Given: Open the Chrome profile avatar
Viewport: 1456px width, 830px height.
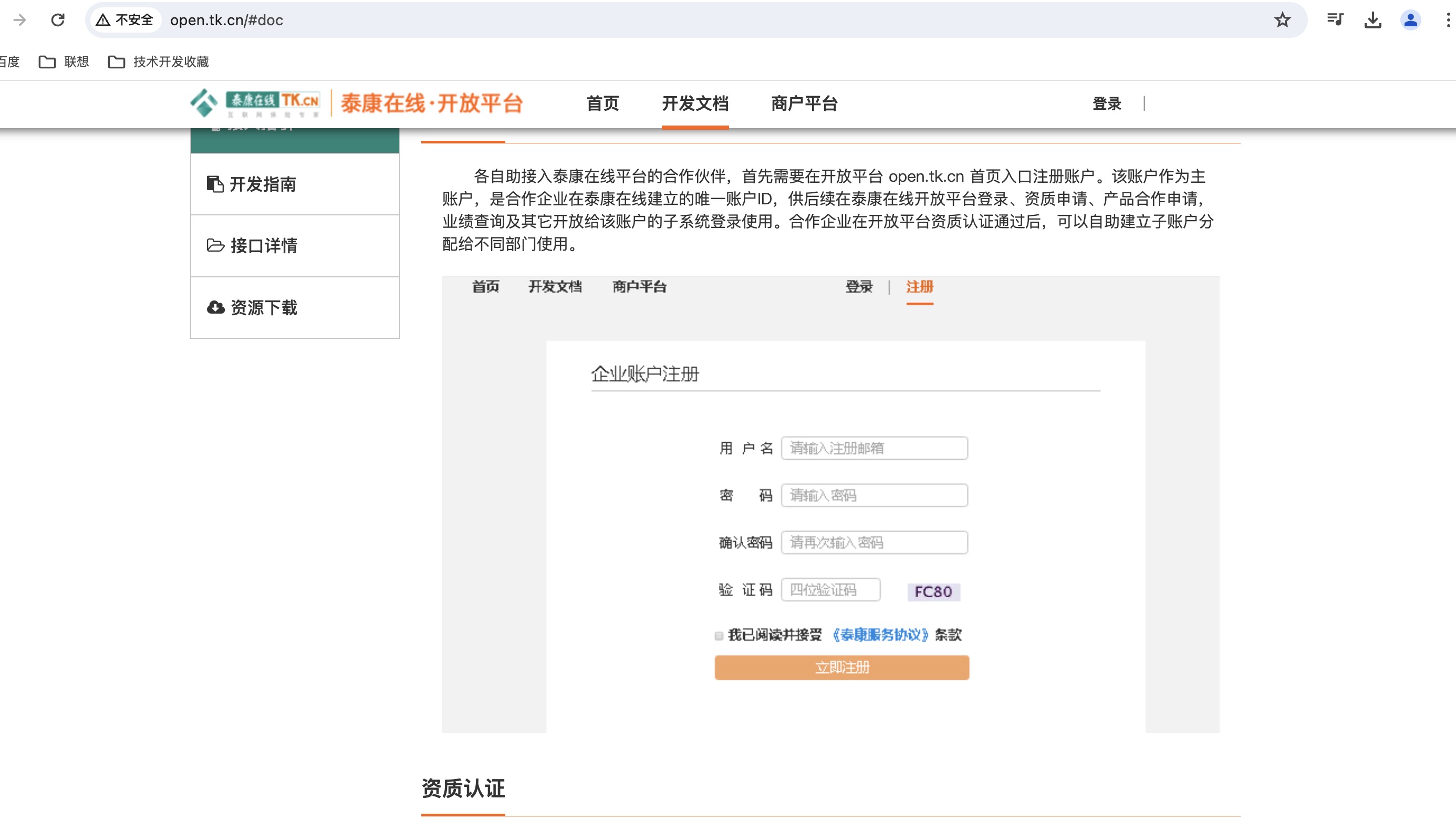Looking at the screenshot, I should [x=1410, y=20].
